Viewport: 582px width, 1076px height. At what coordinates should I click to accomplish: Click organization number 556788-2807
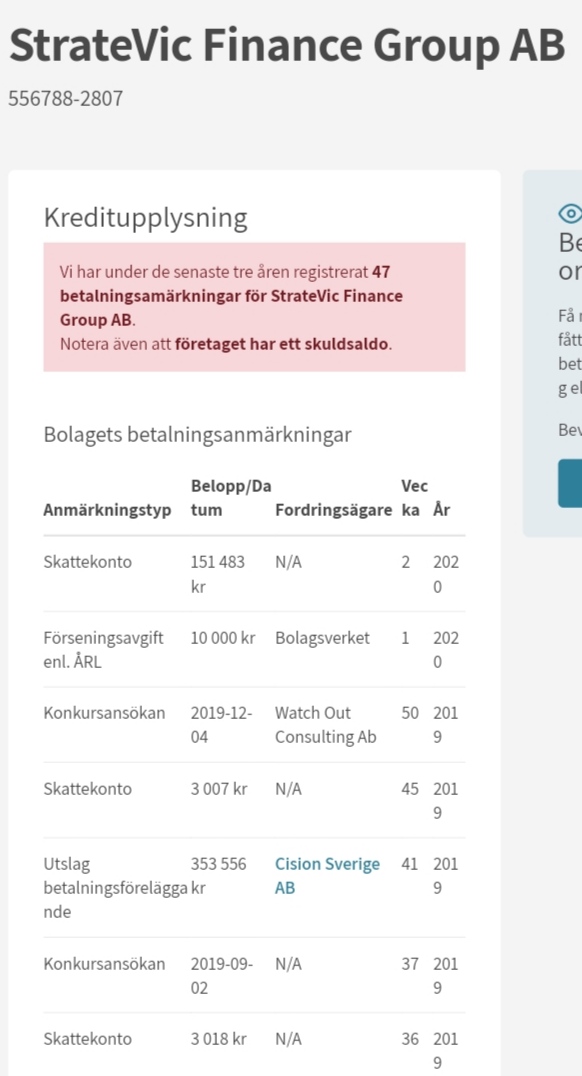(66, 98)
